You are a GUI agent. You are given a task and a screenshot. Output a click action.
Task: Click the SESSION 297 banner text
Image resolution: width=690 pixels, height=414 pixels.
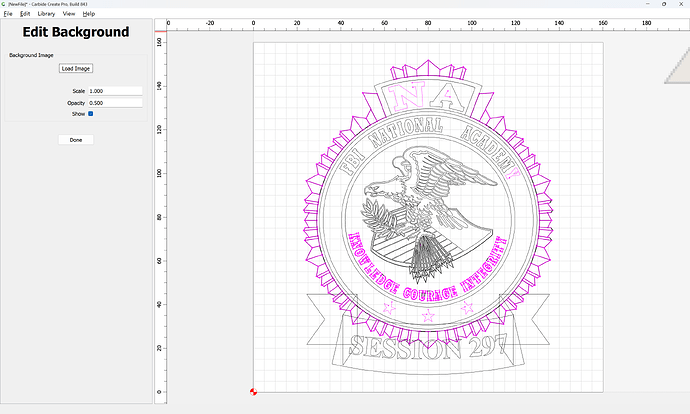(x=429, y=348)
